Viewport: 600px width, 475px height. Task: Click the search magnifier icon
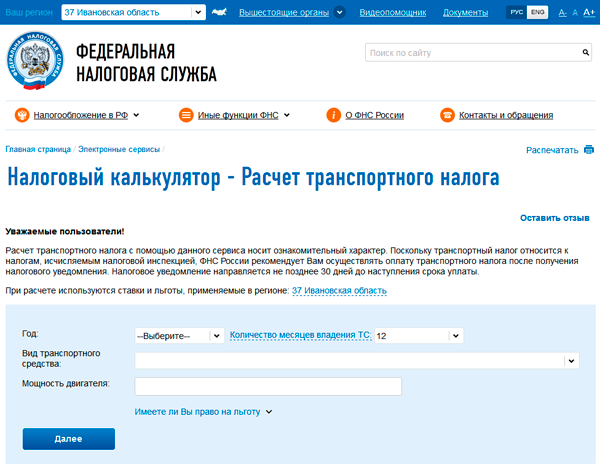[x=585, y=52]
